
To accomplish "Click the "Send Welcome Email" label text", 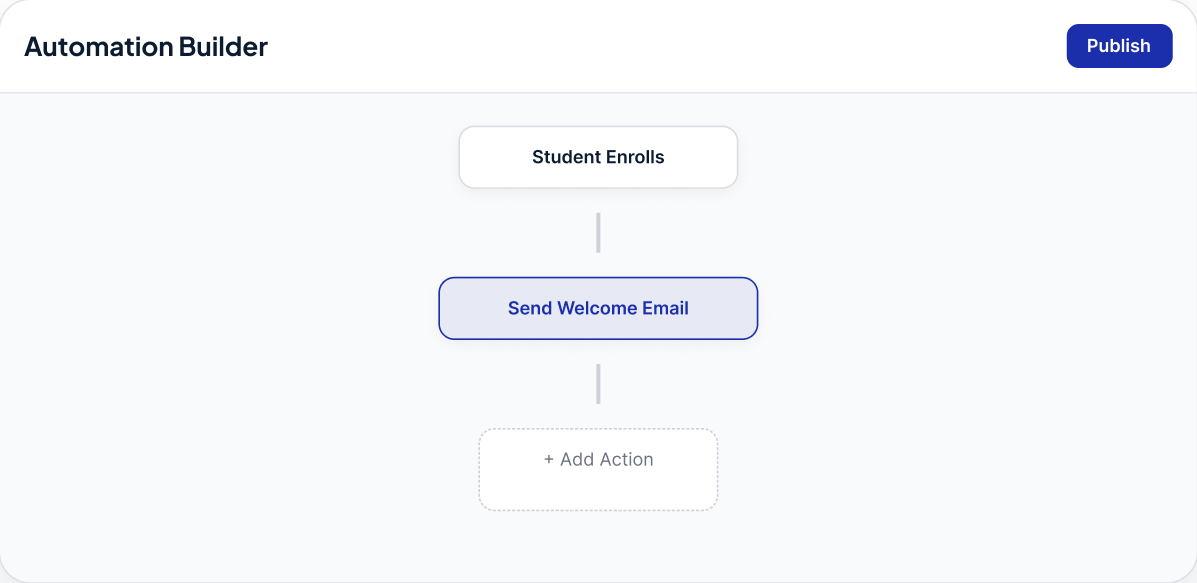I will (x=598, y=308).
